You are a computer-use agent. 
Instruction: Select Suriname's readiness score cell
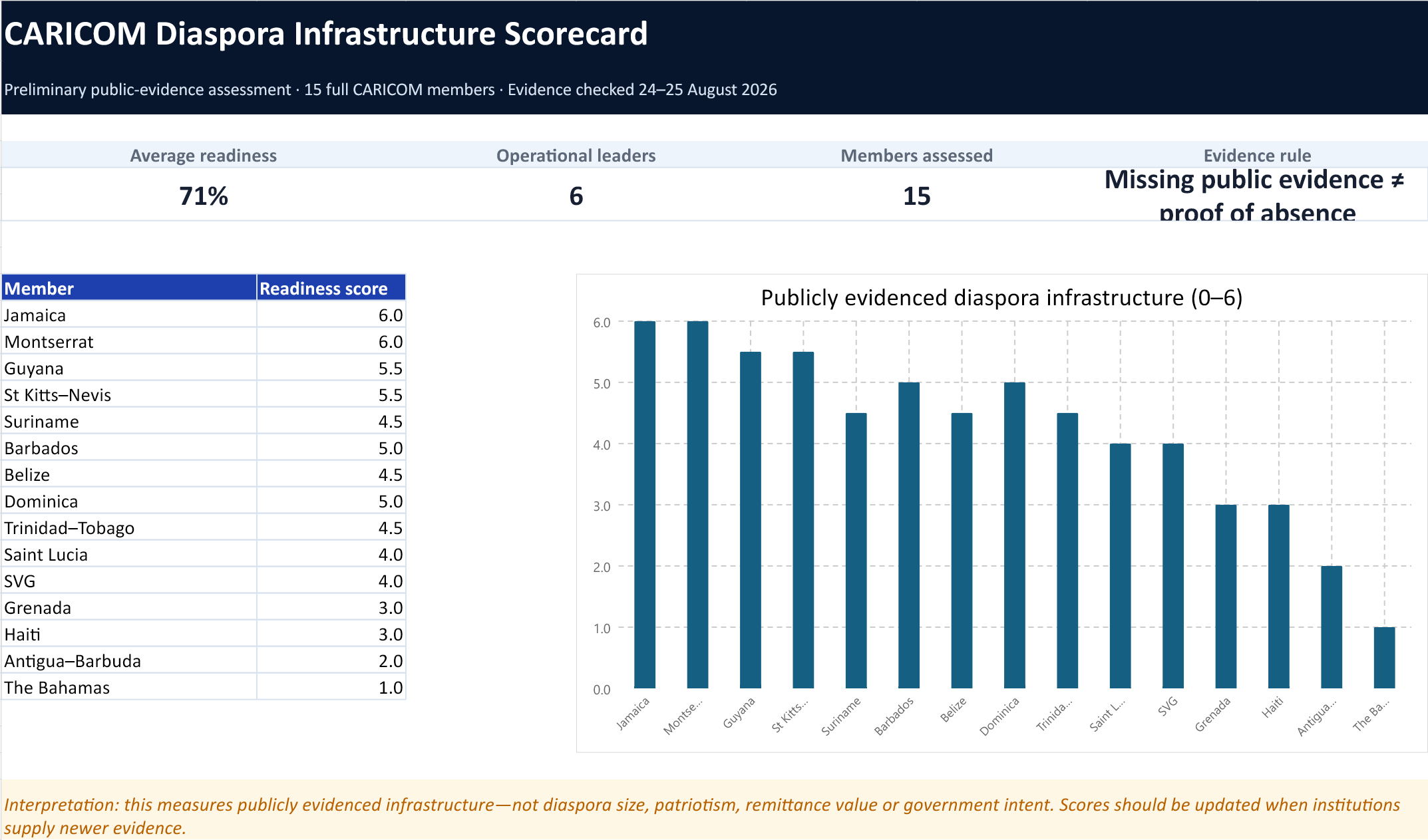click(x=331, y=421)
